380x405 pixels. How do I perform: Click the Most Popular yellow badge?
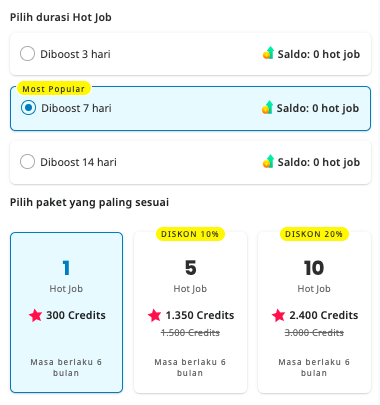(x=54, y=89)
